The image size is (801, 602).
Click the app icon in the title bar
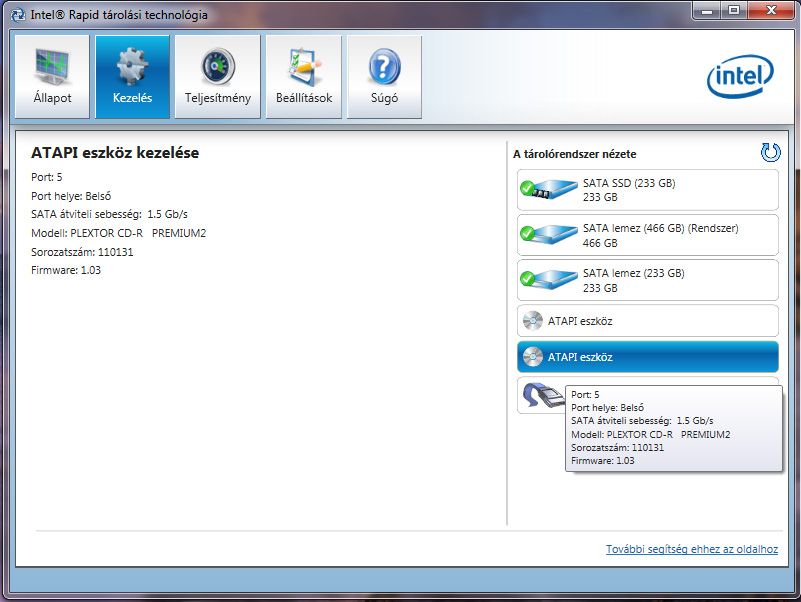tap(18, 15)
